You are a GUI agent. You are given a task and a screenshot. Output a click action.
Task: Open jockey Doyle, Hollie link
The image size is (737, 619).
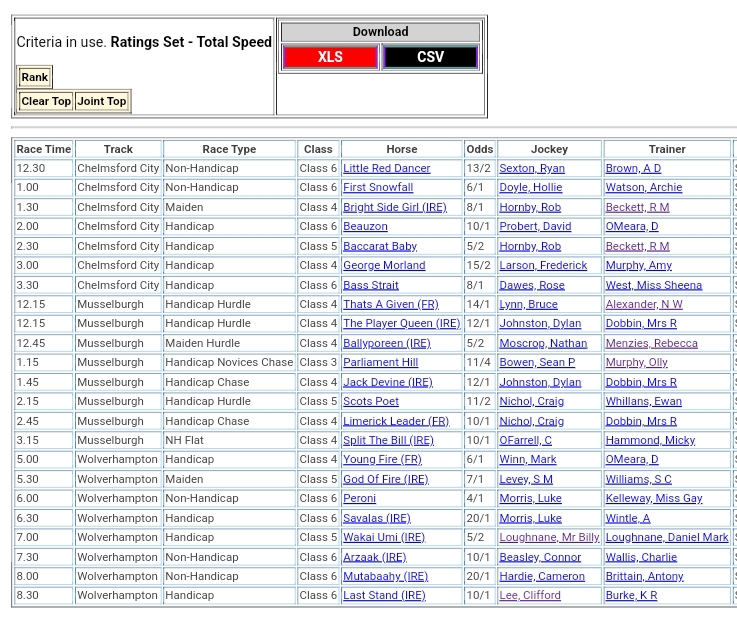pos(530,187)
